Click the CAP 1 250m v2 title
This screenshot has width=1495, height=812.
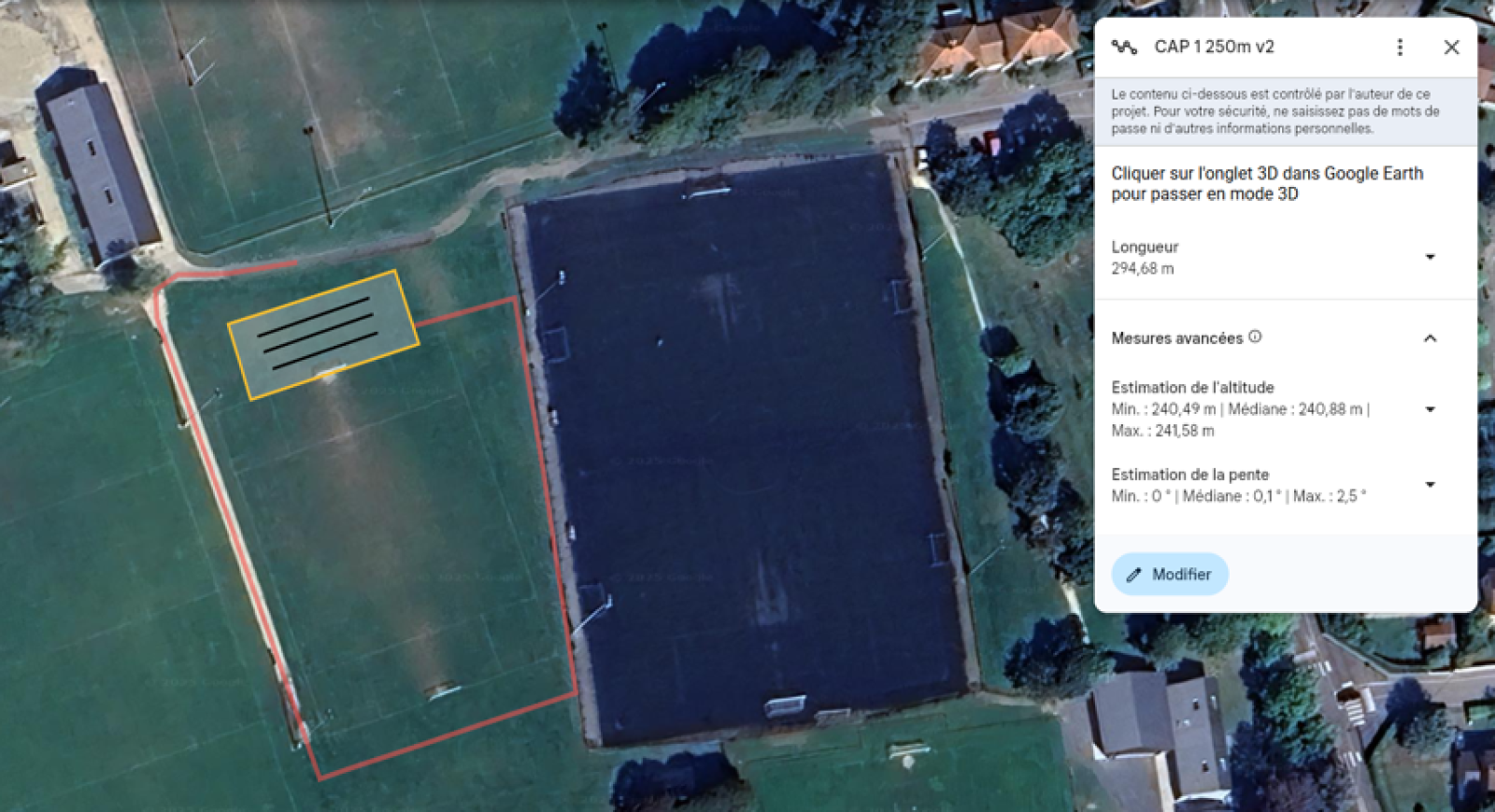click(x=1214, y=47)
